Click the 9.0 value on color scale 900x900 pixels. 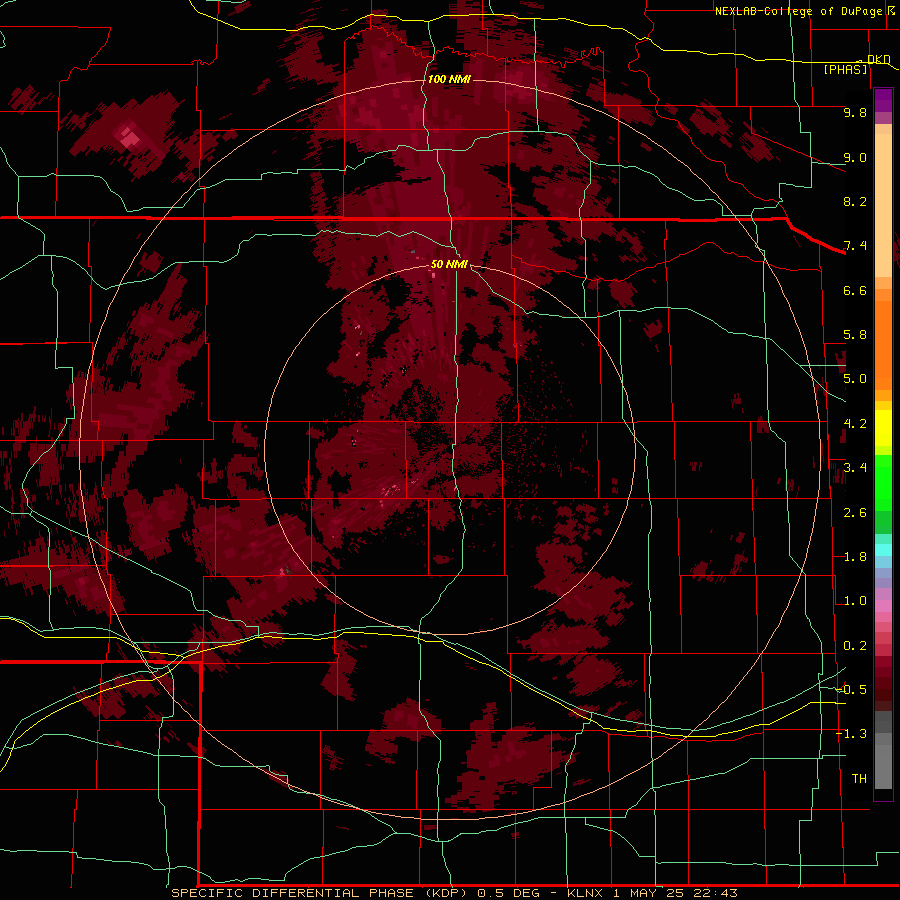coord(855,157)
